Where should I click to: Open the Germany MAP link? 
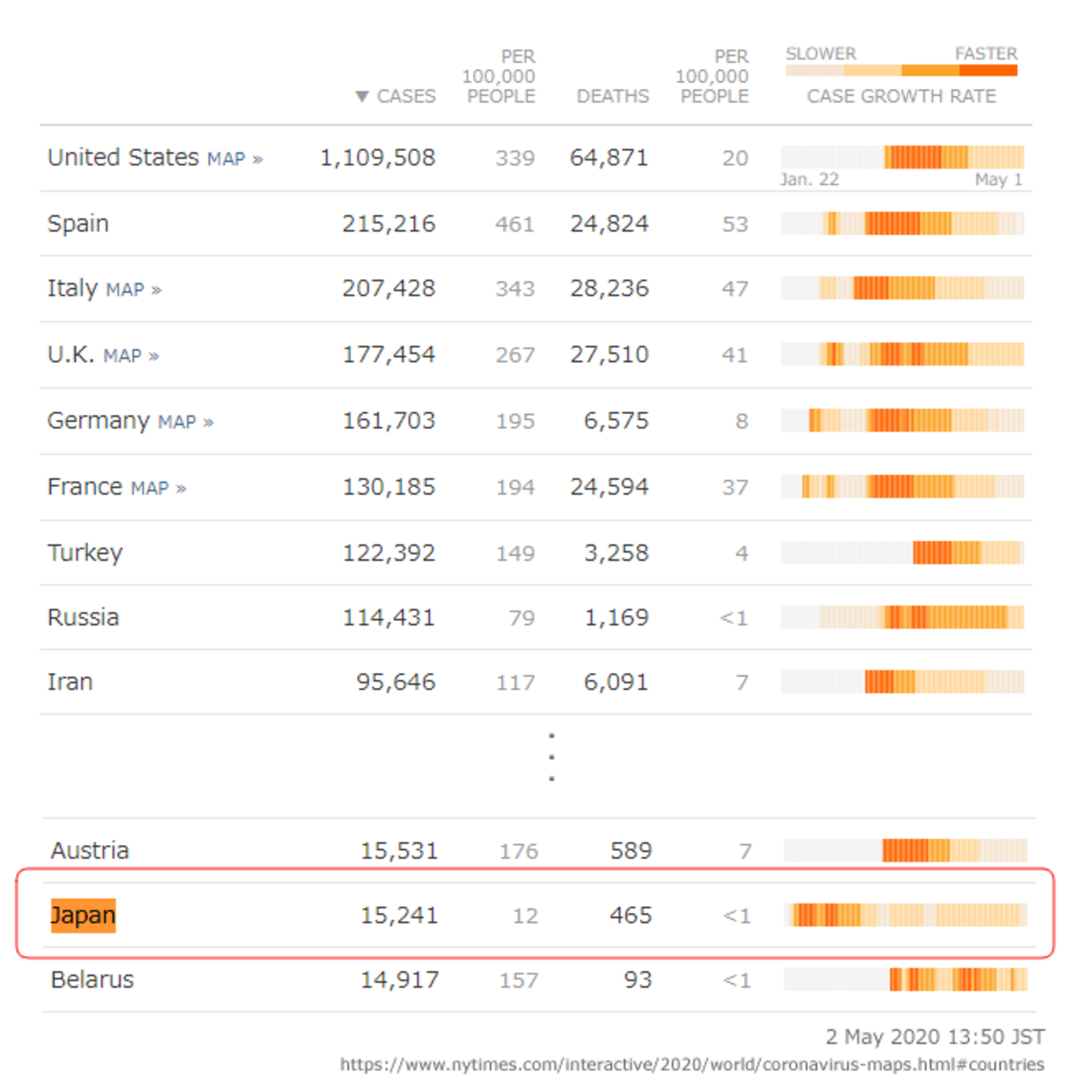[185, 422]
